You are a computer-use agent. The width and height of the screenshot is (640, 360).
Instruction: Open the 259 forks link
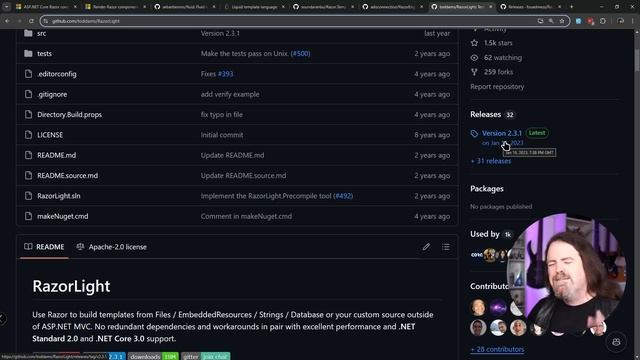pyautogui.click(x=498, y=72)
